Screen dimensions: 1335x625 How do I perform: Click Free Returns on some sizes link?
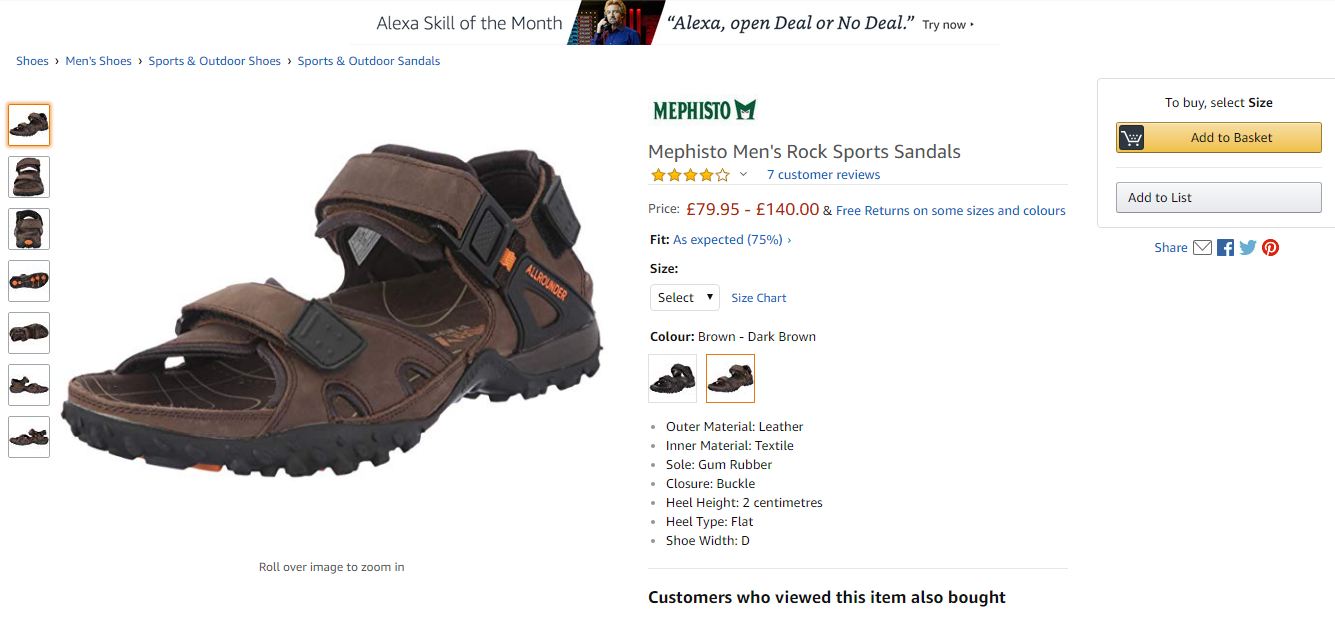(950, 211)
